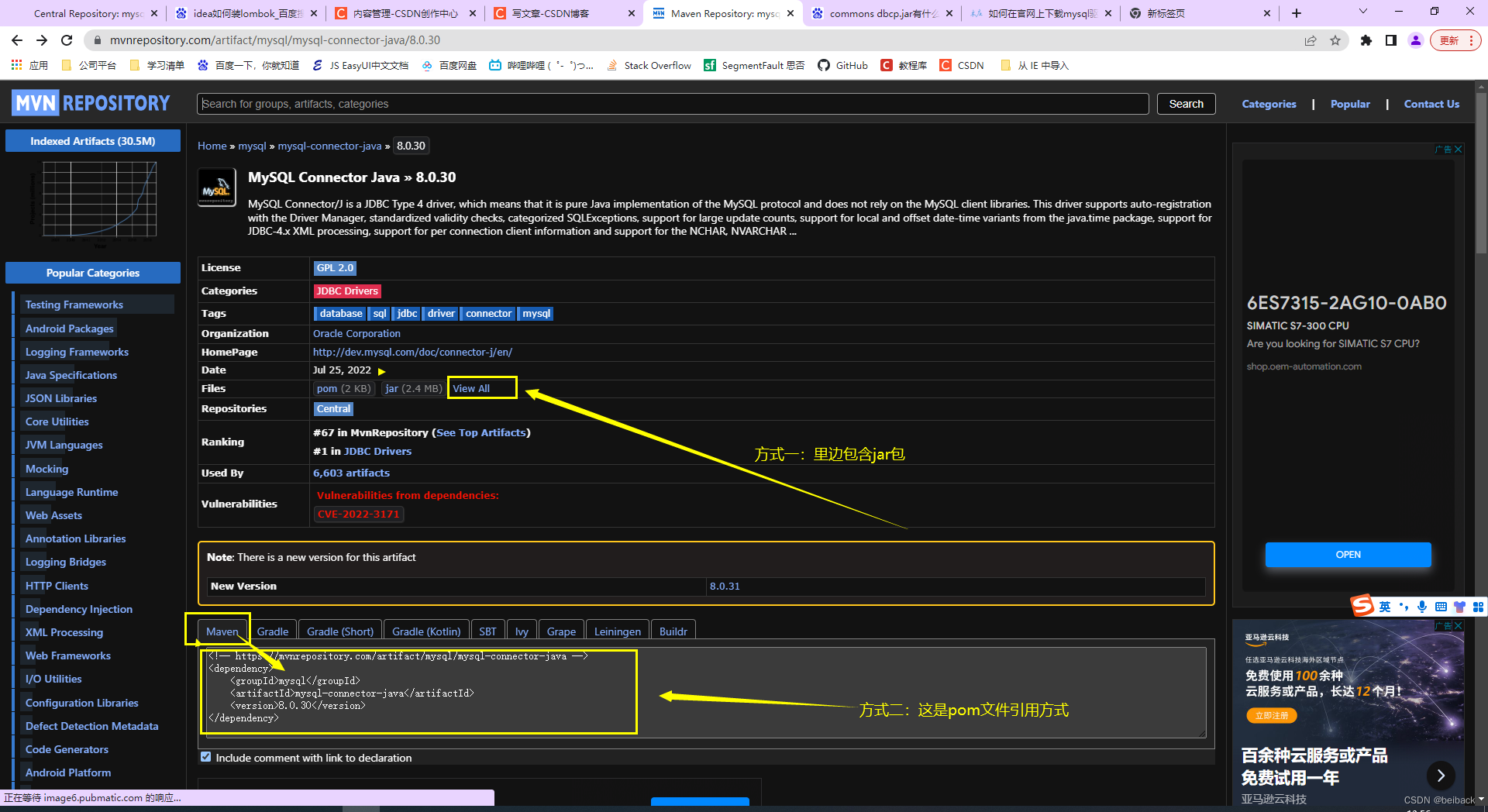Viewport: 1488px width, 812px height.
Task: Click the mysql breadcrumb link
Action: (252, 146)
